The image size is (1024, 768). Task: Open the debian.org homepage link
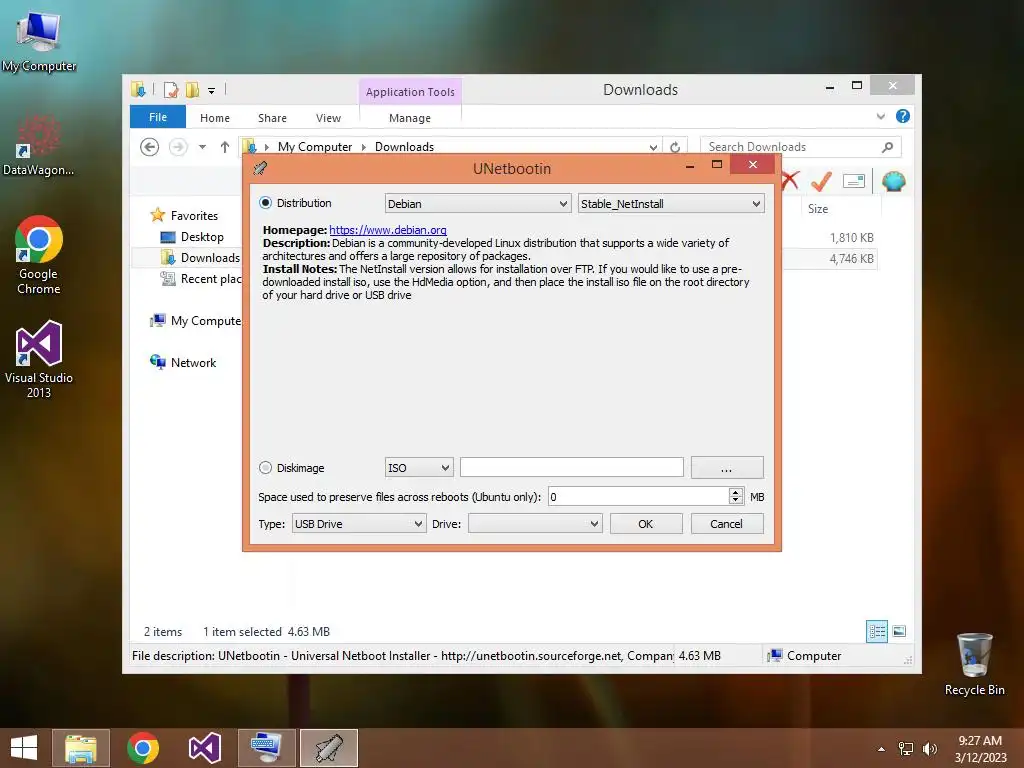[x=388, y=230]
